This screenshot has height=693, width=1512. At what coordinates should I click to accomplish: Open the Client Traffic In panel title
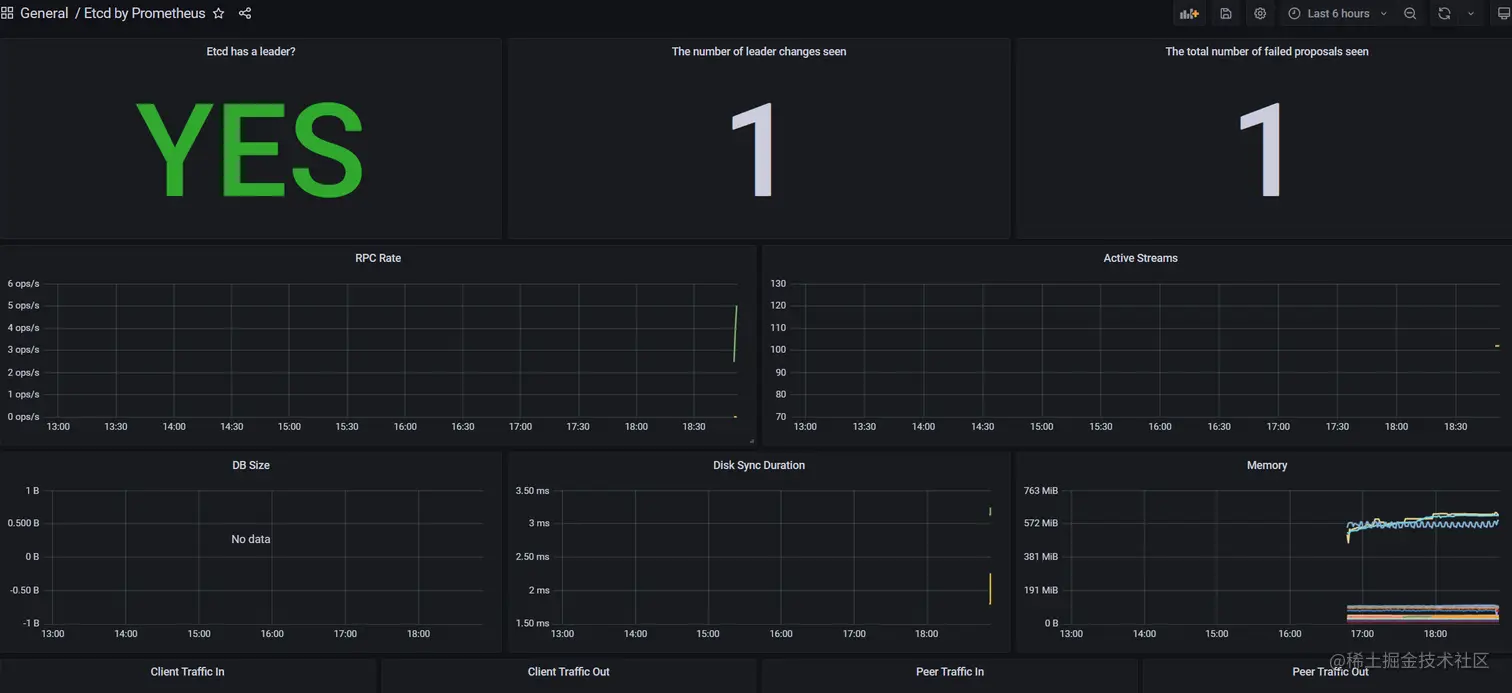pyautogui.click(x=188, y=672)
